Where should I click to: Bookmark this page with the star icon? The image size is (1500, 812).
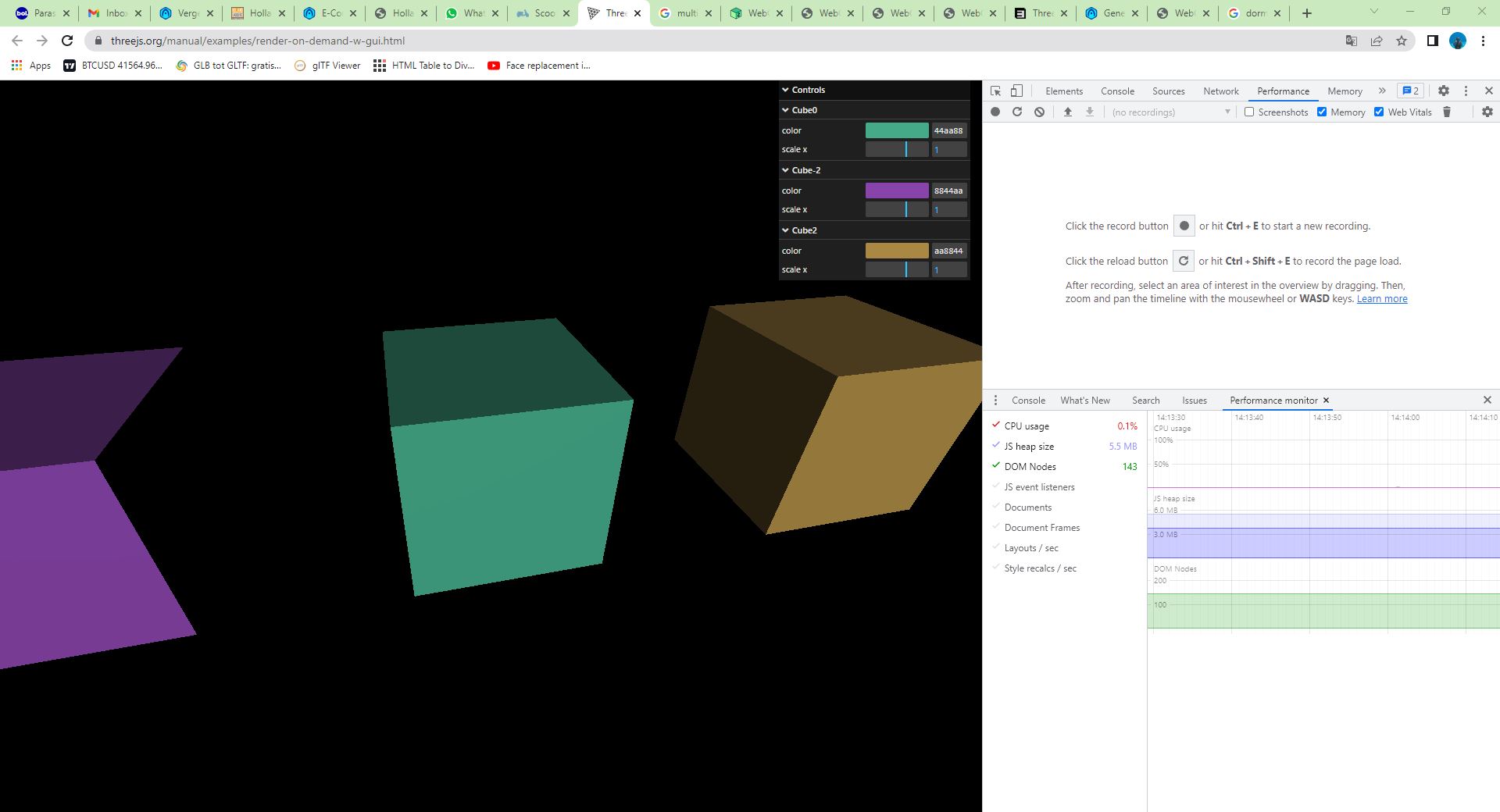point(1402,41)
